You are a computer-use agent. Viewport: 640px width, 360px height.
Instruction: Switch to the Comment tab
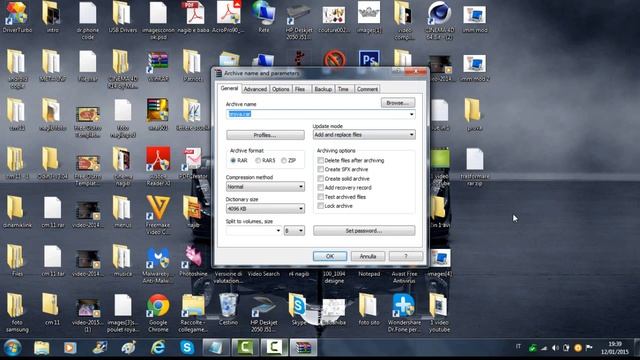(x=367, y=89)
